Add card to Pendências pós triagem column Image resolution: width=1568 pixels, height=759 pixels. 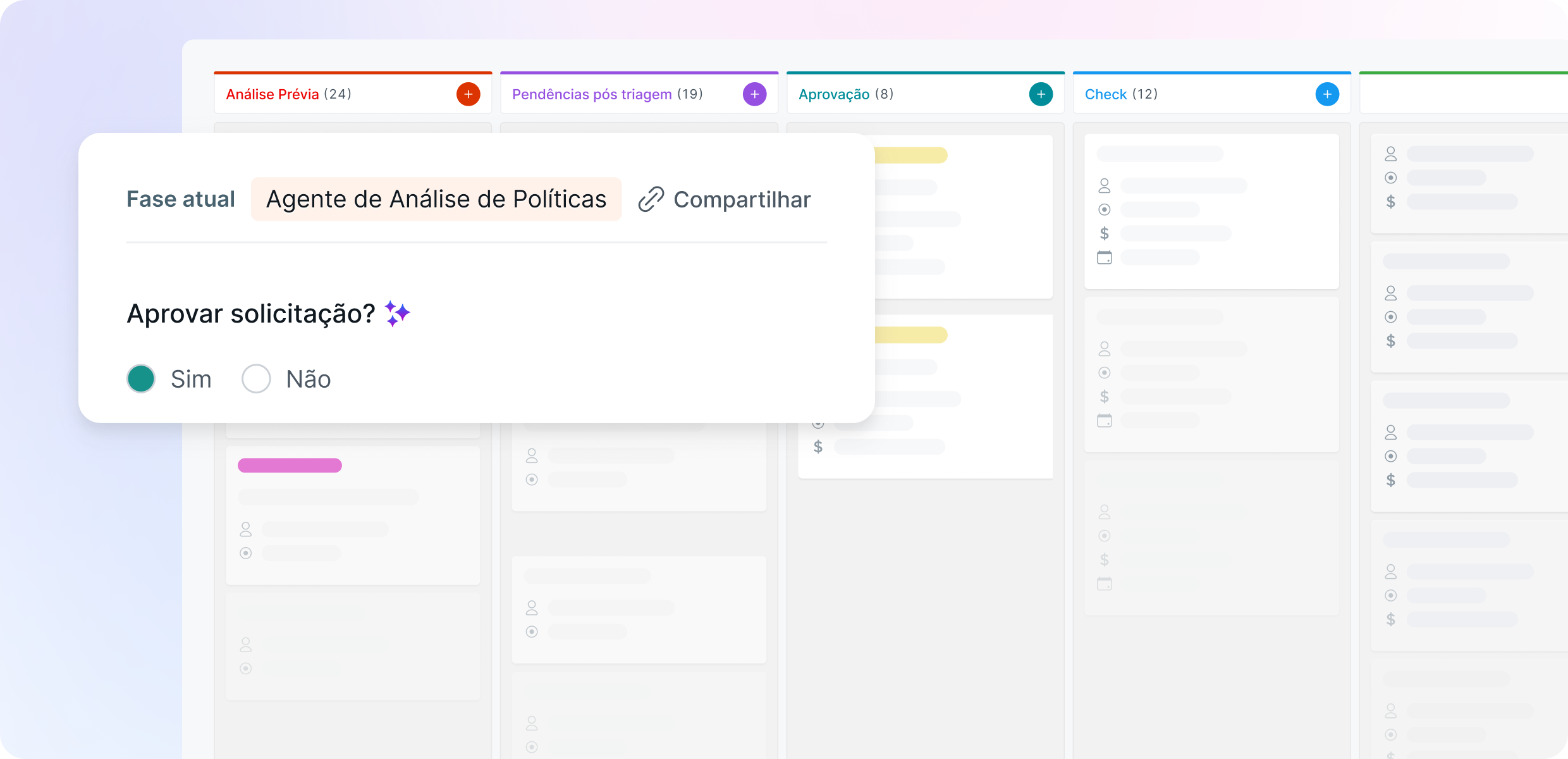point(754,94)
